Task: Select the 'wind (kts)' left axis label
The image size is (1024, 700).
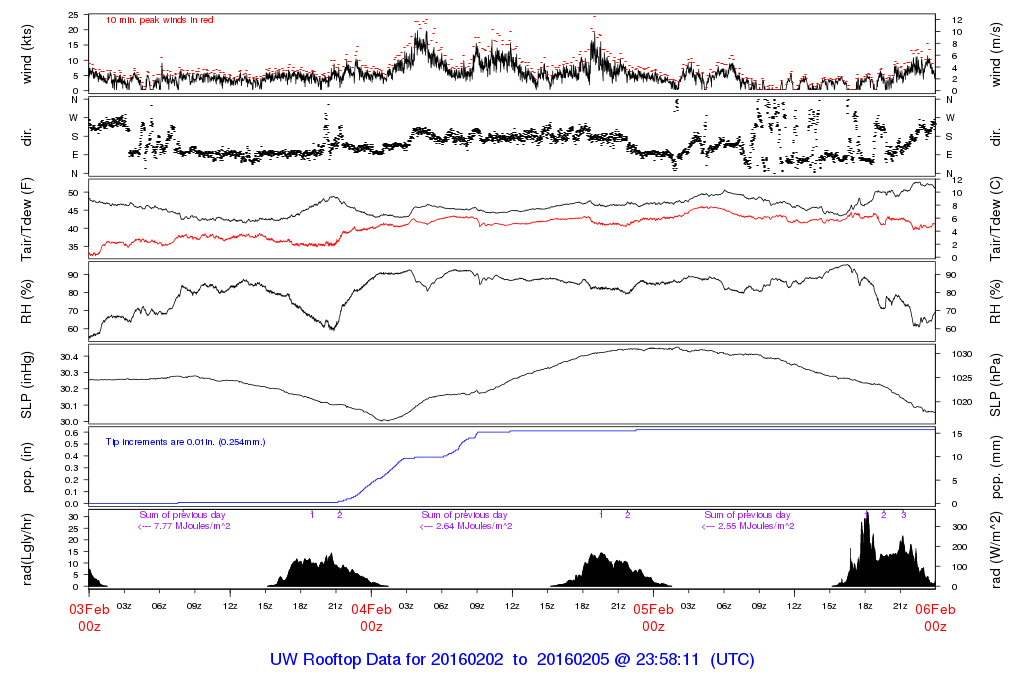Action: pyautogui.click(x=27, y=54)
